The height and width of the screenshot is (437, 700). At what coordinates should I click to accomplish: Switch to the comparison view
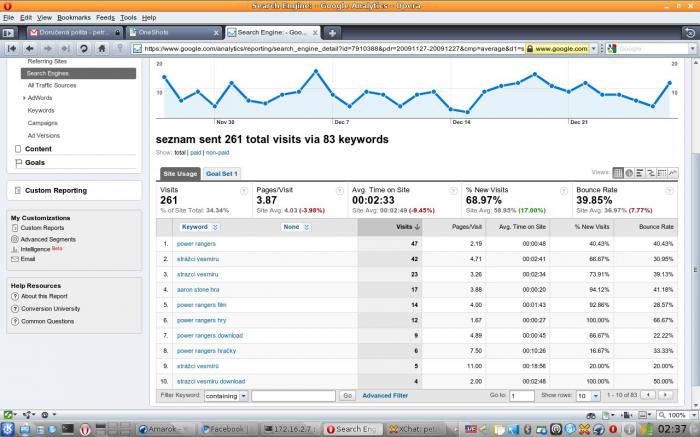651,173
